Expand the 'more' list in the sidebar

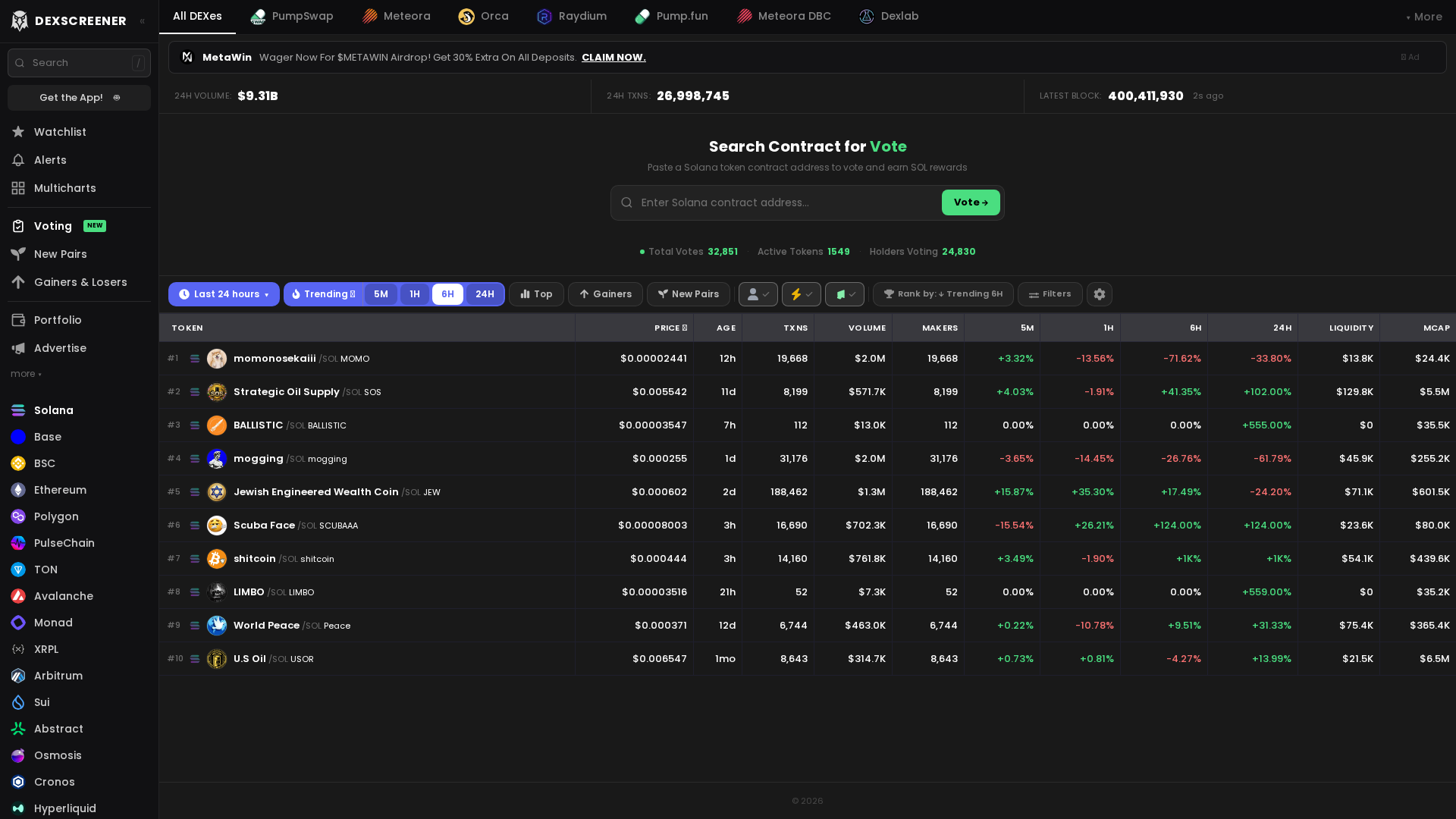pyautogui.click(x=25, y=373)
